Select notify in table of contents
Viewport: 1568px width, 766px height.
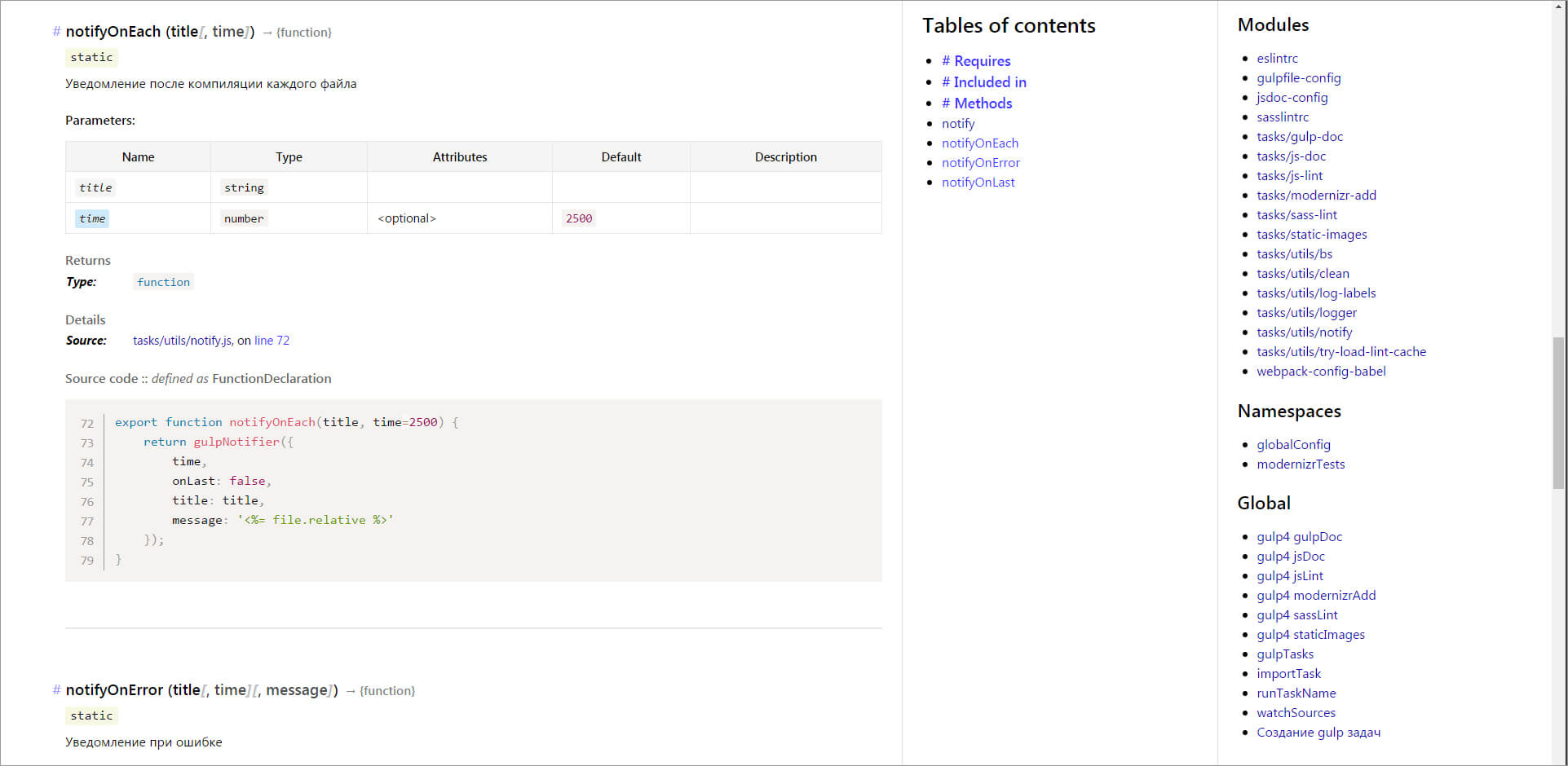tap(958, 124)
